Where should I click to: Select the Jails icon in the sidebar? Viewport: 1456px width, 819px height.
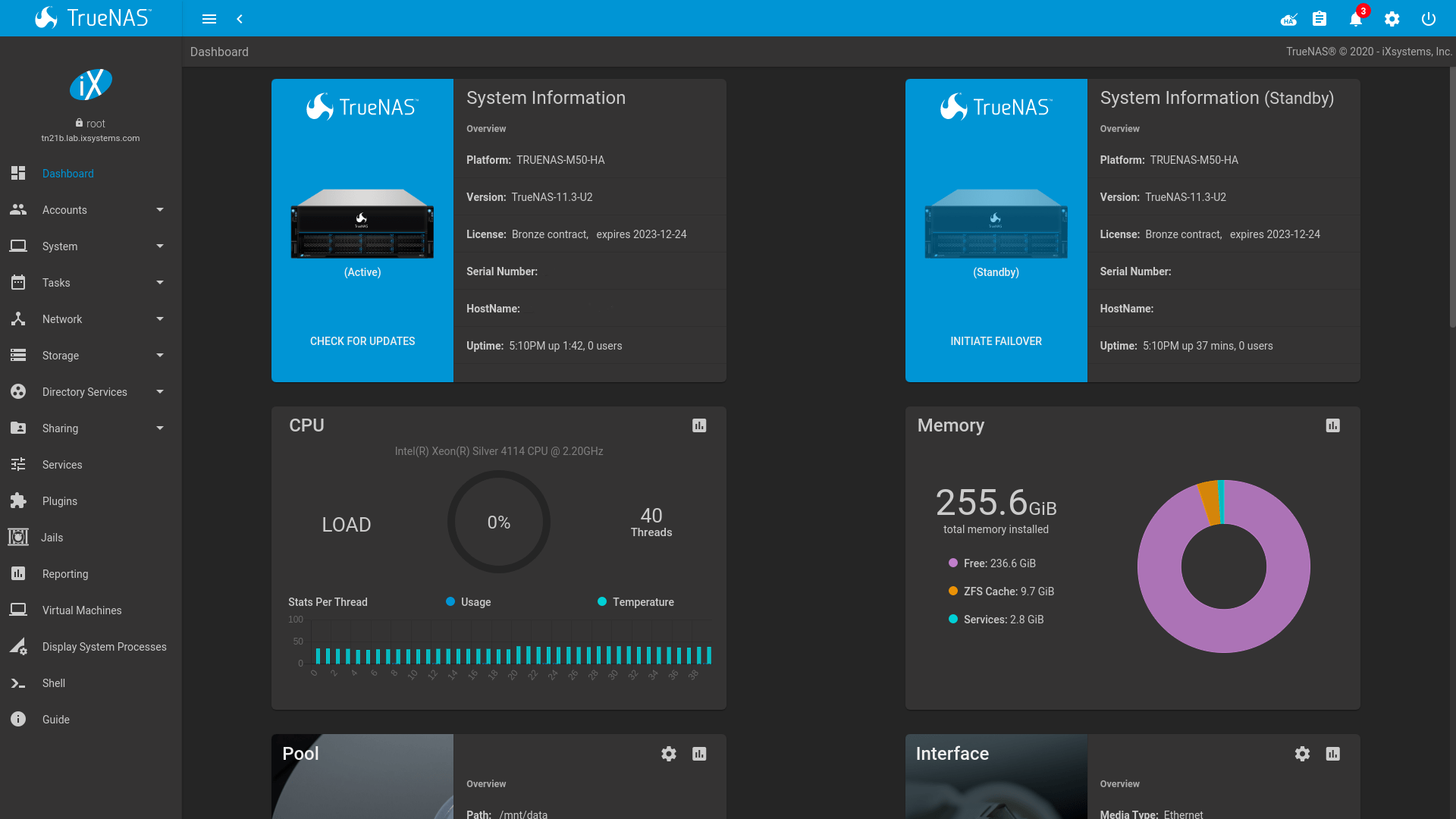pyautogui.click(x=18, y=537)
